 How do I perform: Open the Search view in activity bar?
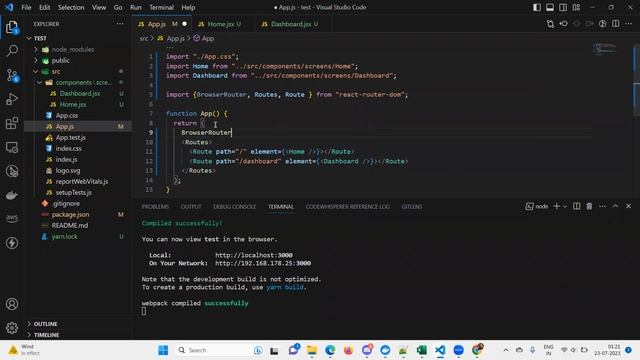pyautogui.click(x=12, y=51)
